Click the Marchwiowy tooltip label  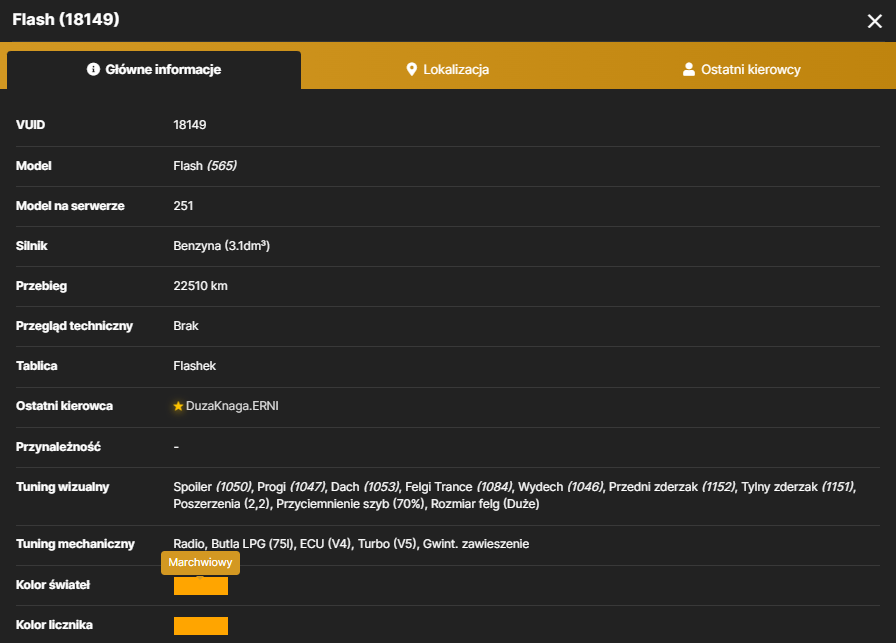[201, 562]
